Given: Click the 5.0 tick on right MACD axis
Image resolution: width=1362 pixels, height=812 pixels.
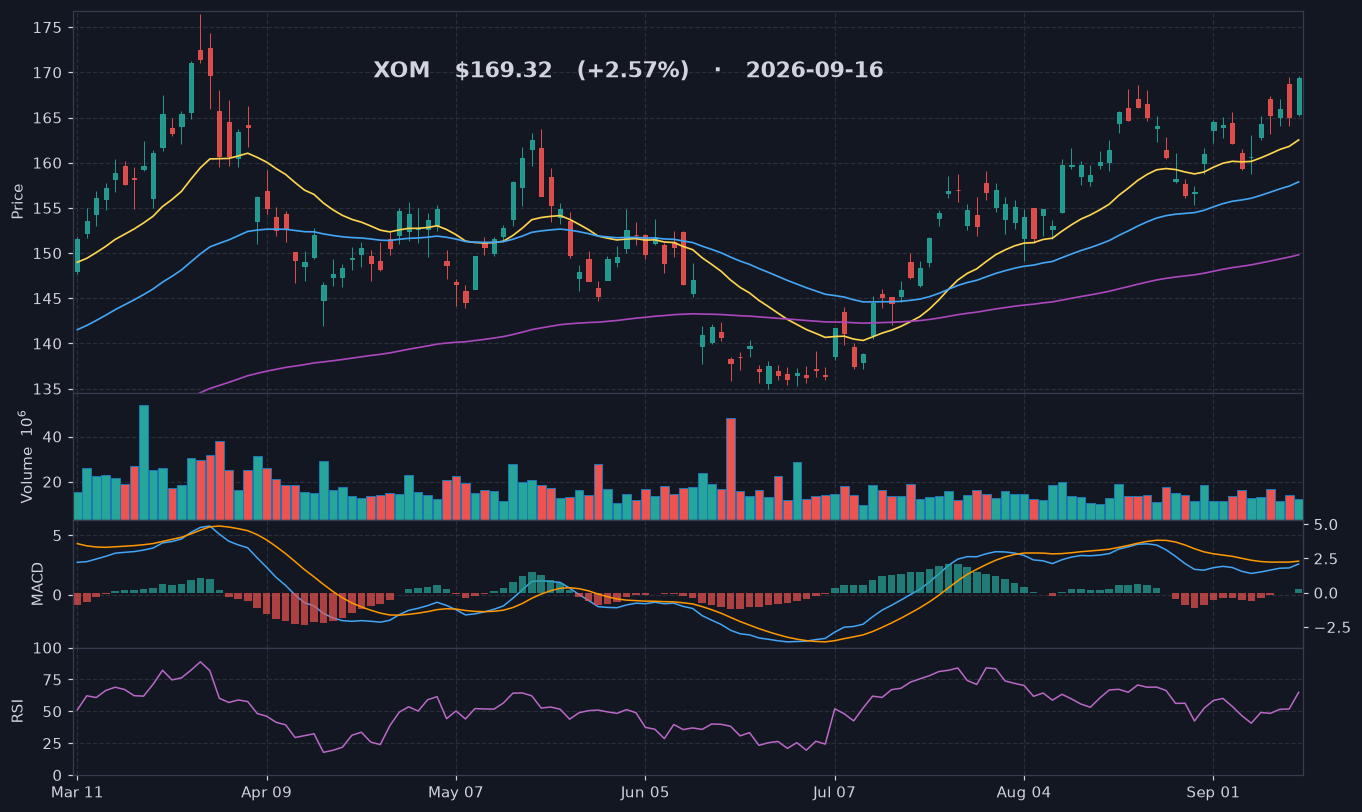Looking at the screenshot, I should click(x=1323, y=525).
